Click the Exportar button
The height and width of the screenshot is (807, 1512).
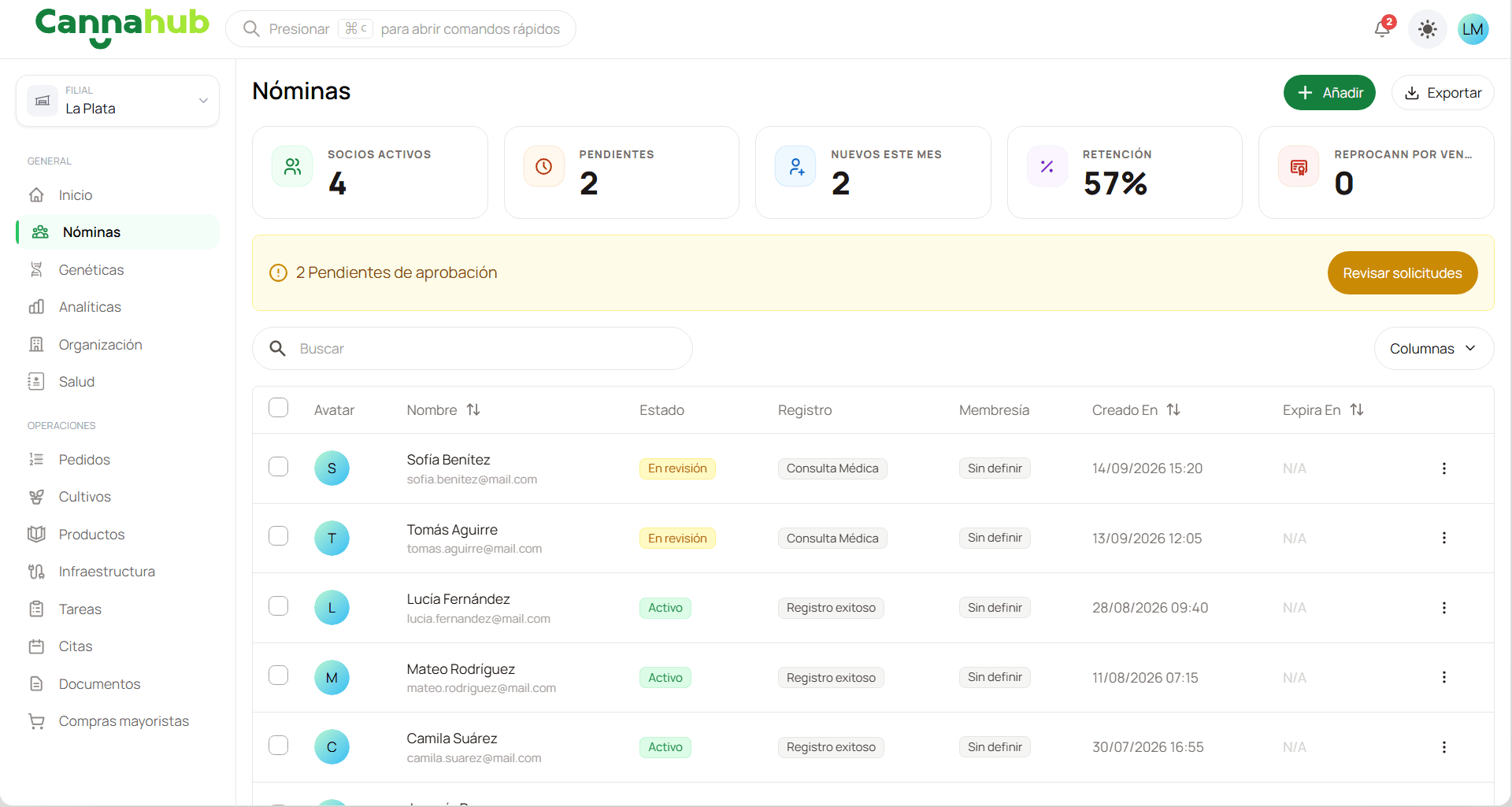coord(1443,93)
